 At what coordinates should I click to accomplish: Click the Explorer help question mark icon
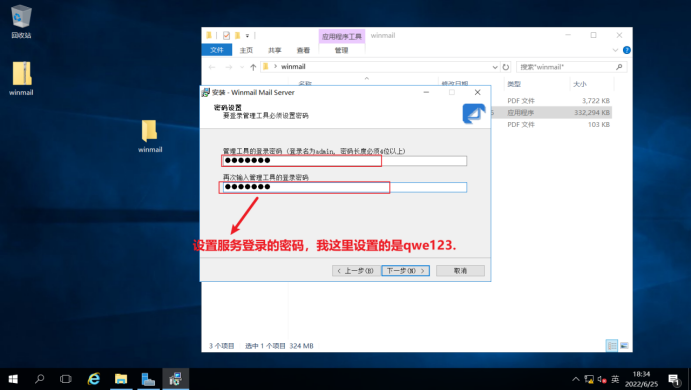click(627, 50)
